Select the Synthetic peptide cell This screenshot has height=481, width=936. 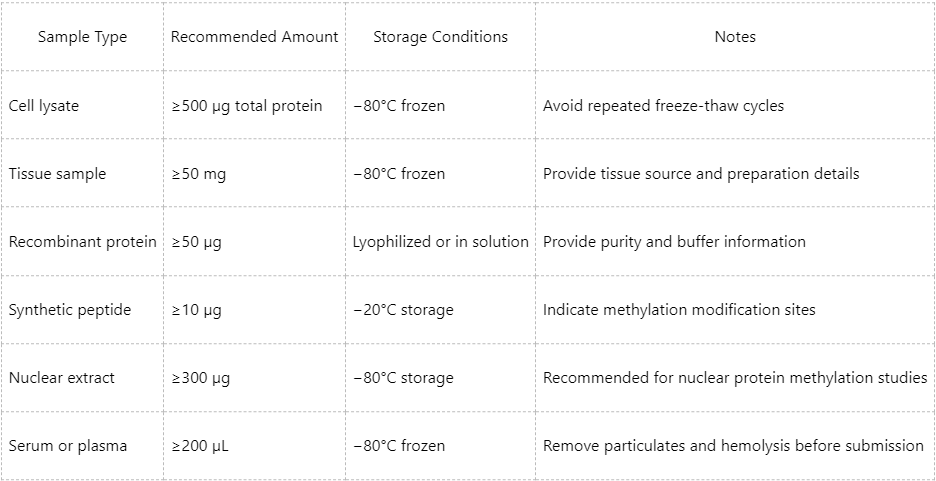[70, 309]
